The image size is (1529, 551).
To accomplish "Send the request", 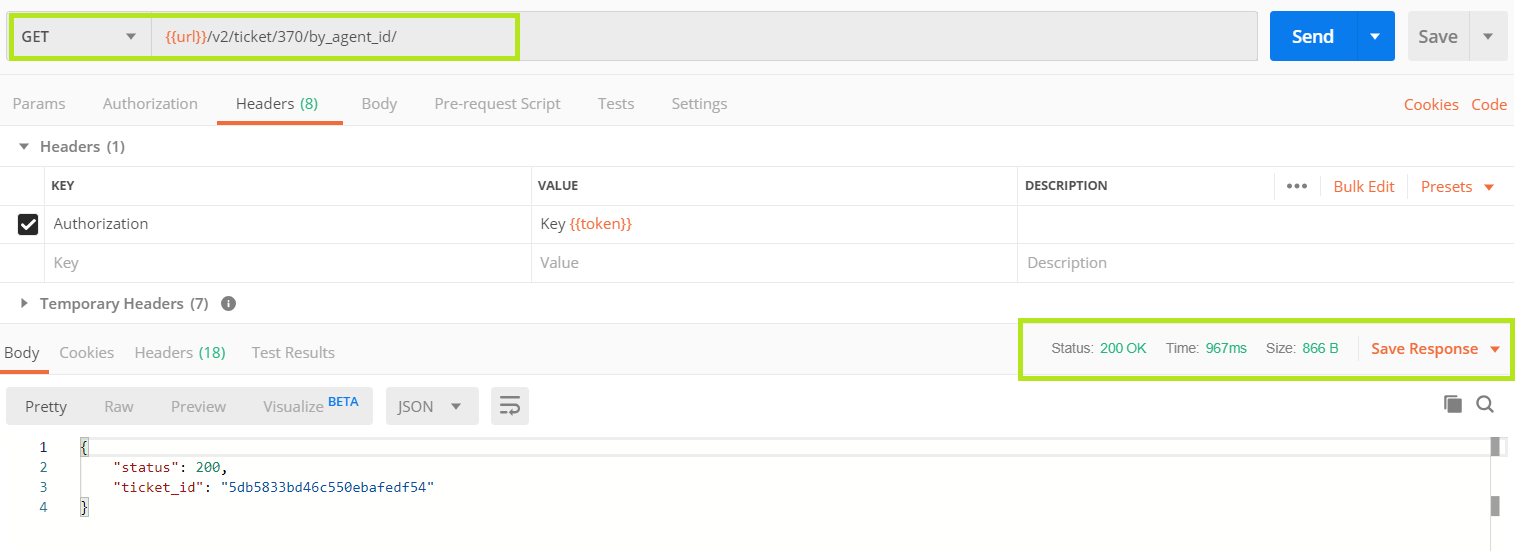I will point(1312,36).
